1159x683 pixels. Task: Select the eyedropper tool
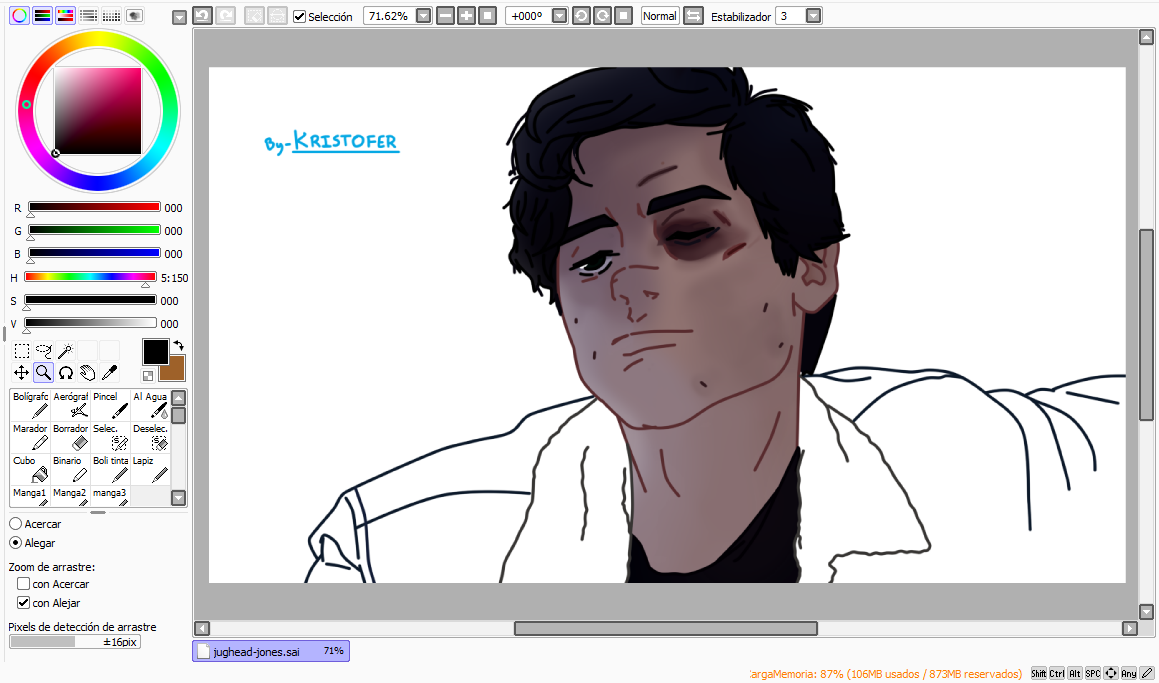[109, 373]
